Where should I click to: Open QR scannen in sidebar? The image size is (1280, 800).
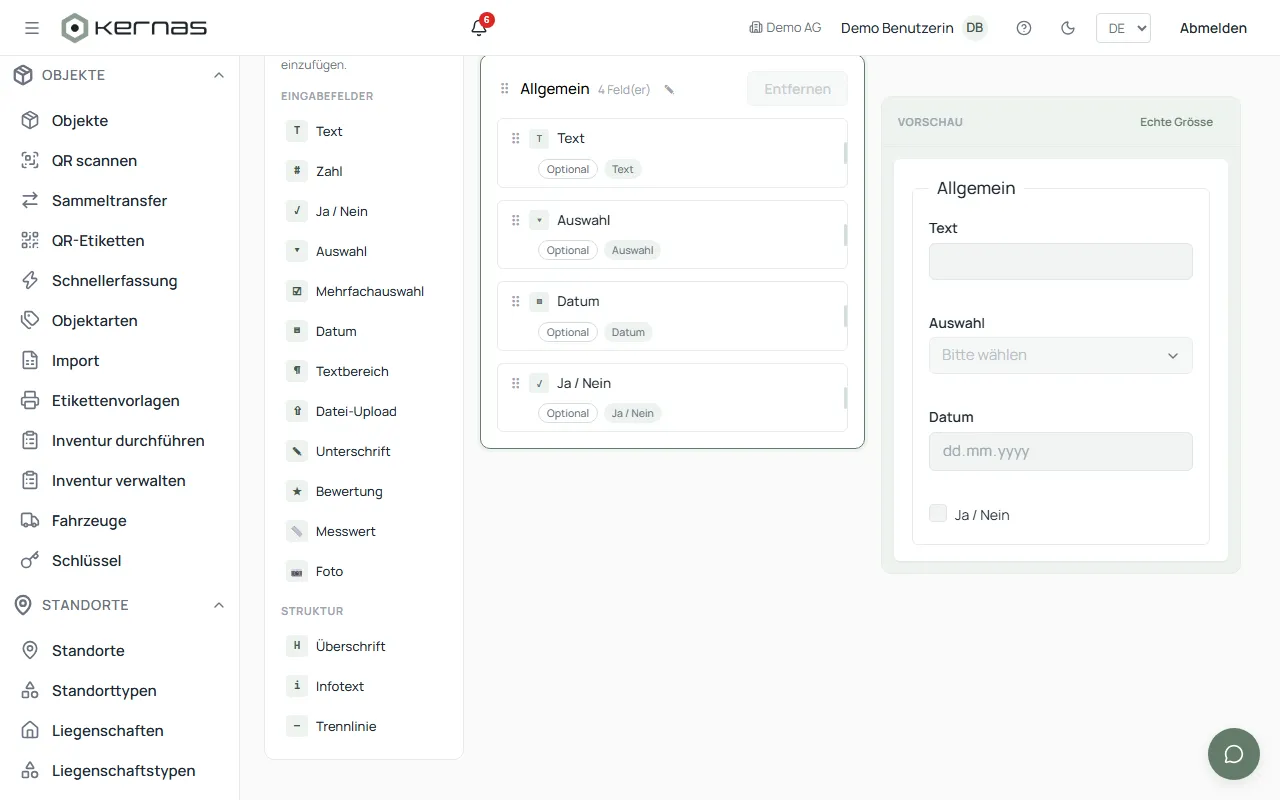(x=120, y=160)
